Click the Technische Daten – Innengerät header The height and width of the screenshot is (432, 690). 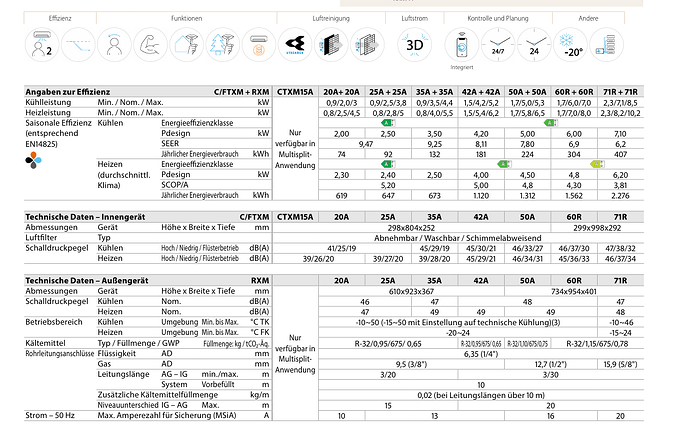click(x=82, y=214)
